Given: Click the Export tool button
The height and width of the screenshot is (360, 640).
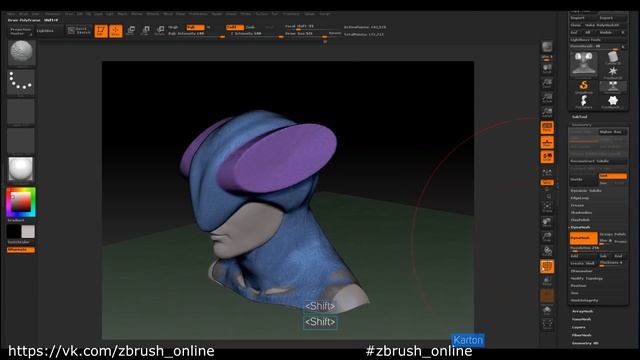Looking at the screenshot, I should point(613,18).
